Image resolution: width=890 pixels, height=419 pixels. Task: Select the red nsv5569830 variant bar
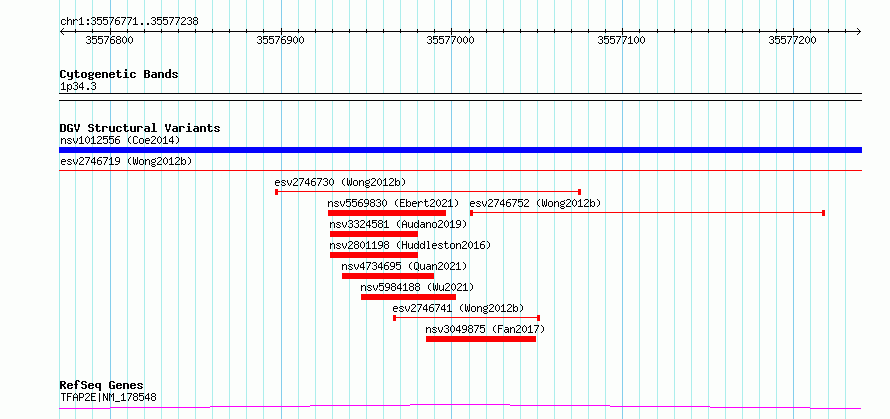coord(387,213)
